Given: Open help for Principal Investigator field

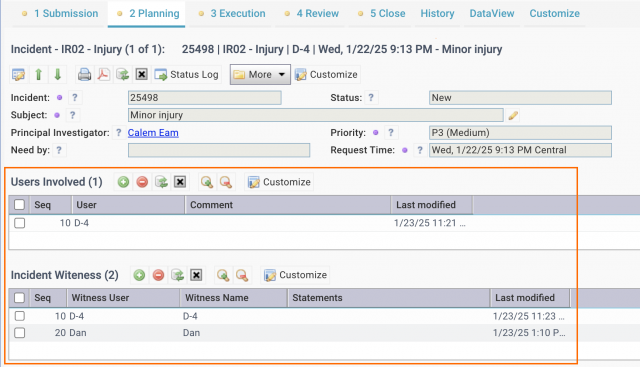Looking at the screenshot, I should [x=118, y=133].
